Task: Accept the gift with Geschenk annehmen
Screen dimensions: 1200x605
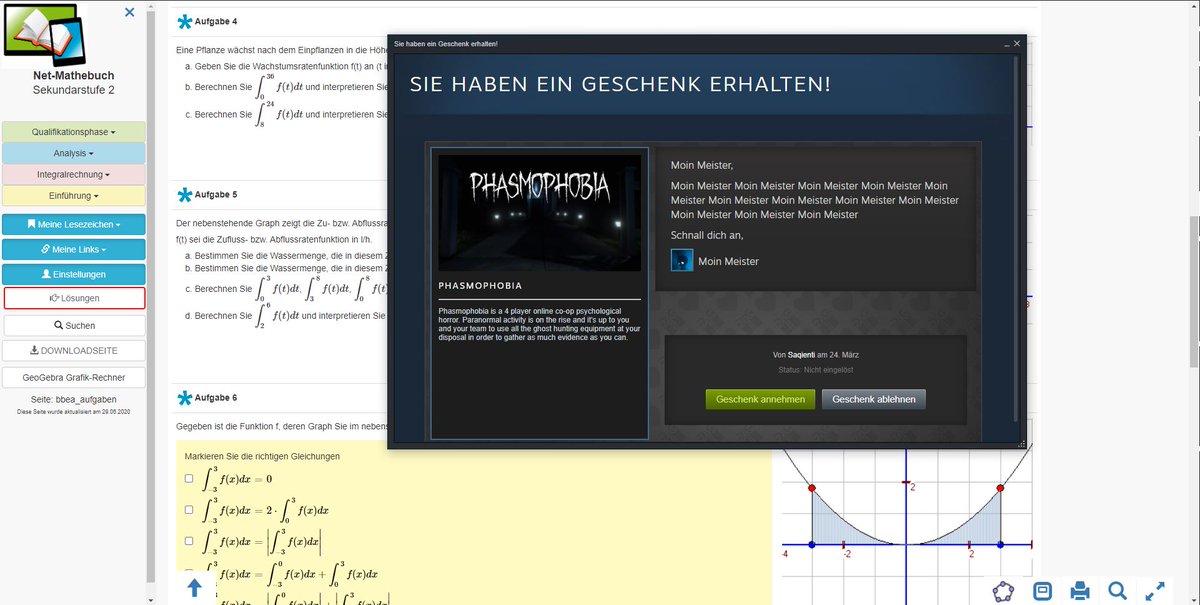Action: click(x=761, y=399)
